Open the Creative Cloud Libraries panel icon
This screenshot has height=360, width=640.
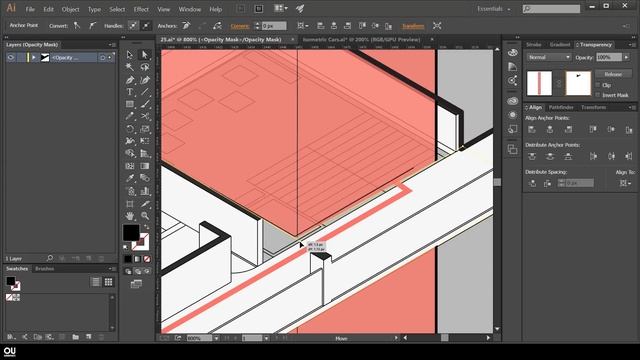coord(513,100)
